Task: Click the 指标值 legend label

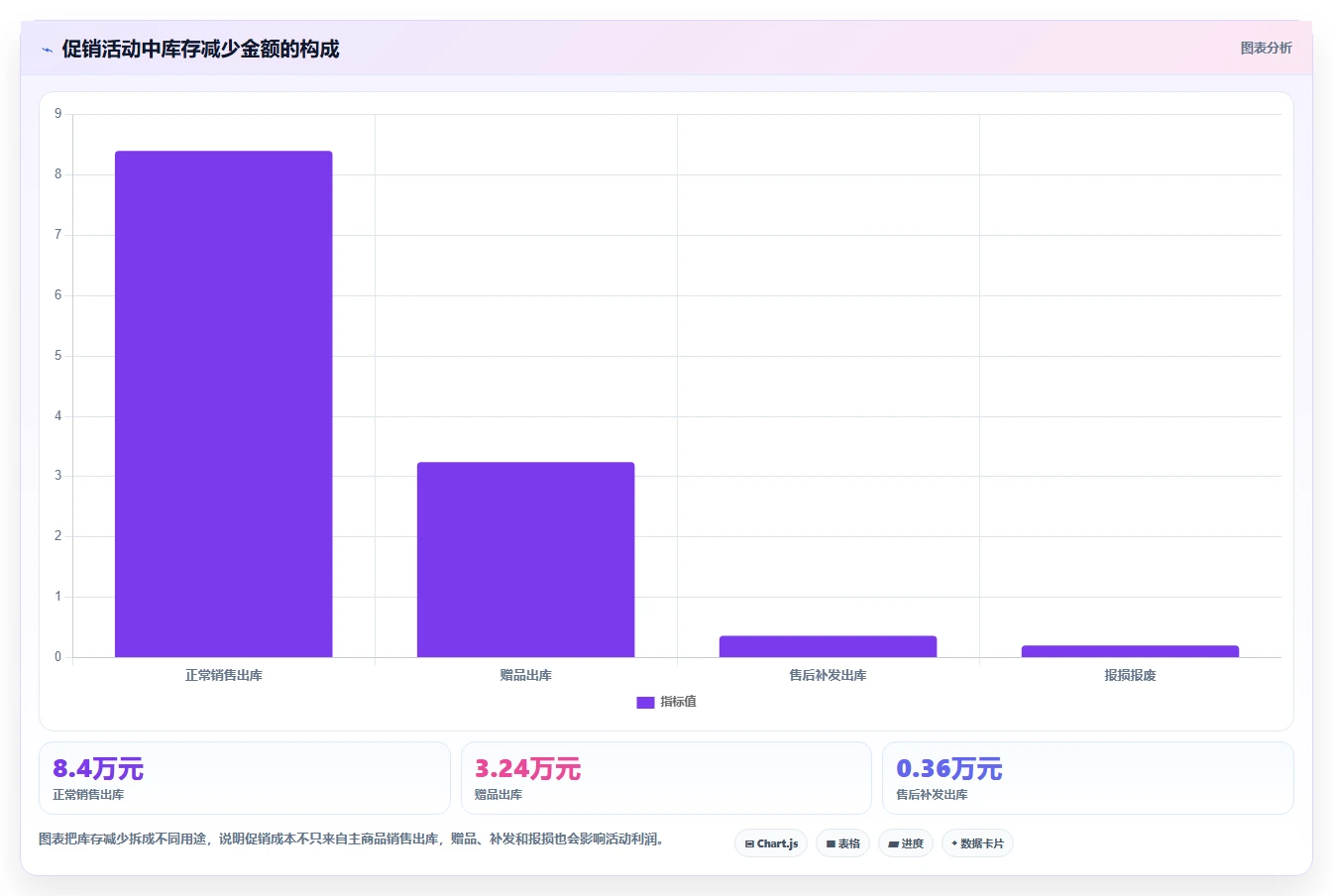Action: pyautogui.click(x=679, y=702)
